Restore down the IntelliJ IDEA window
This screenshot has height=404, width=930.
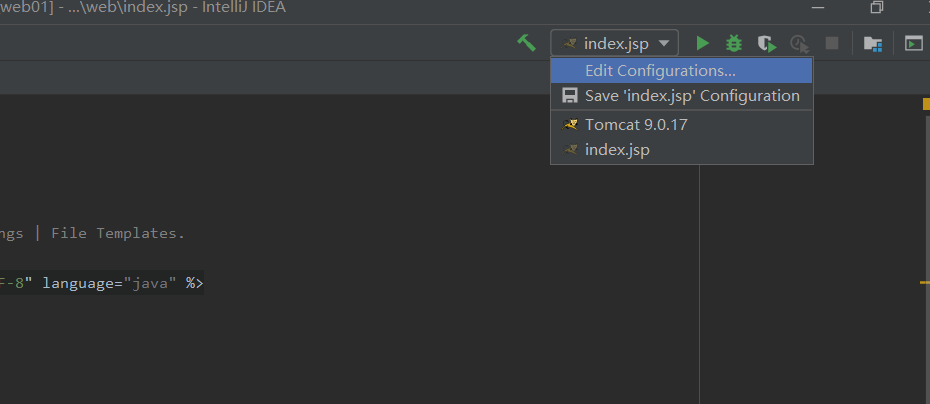[876, 8]
